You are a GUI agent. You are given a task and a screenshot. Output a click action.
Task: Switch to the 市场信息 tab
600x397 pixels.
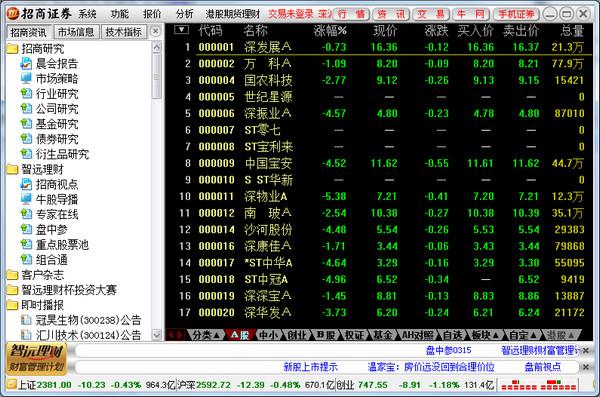pyautogui.click(x=75, y=32)
